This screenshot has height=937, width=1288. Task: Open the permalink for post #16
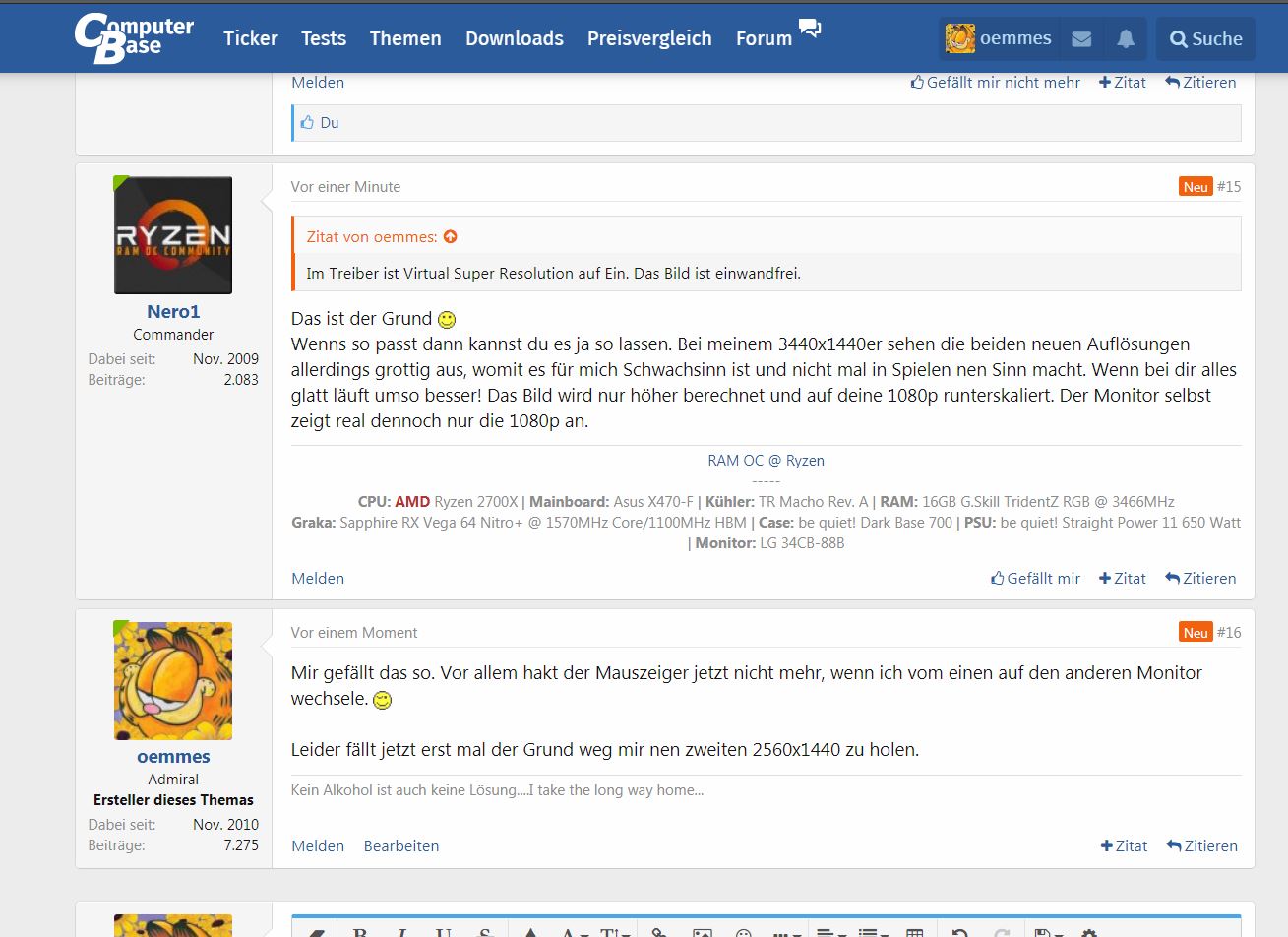[1229, 632]
